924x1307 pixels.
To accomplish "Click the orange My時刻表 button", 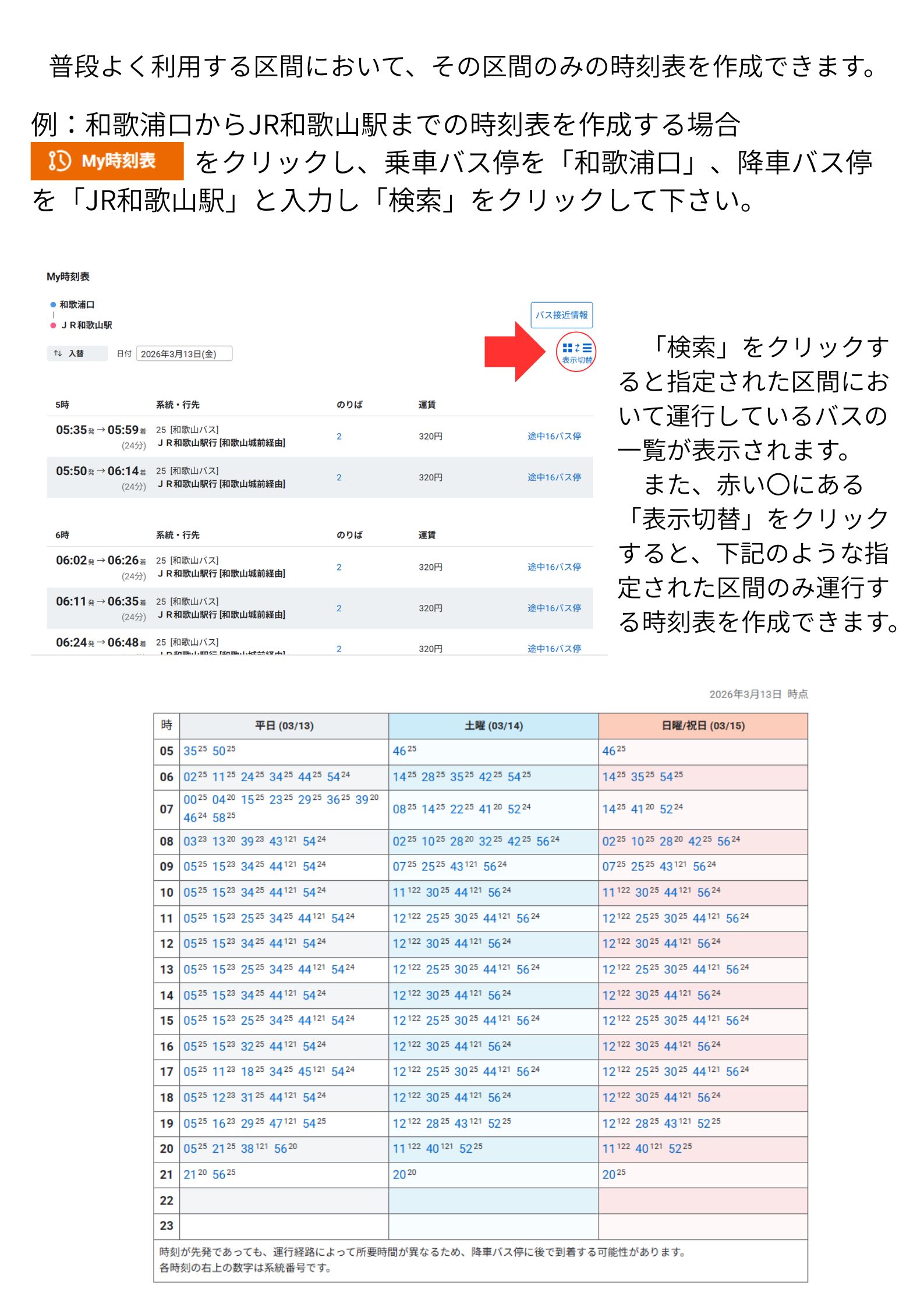I will pyautogui.click(x=107, y=161).
